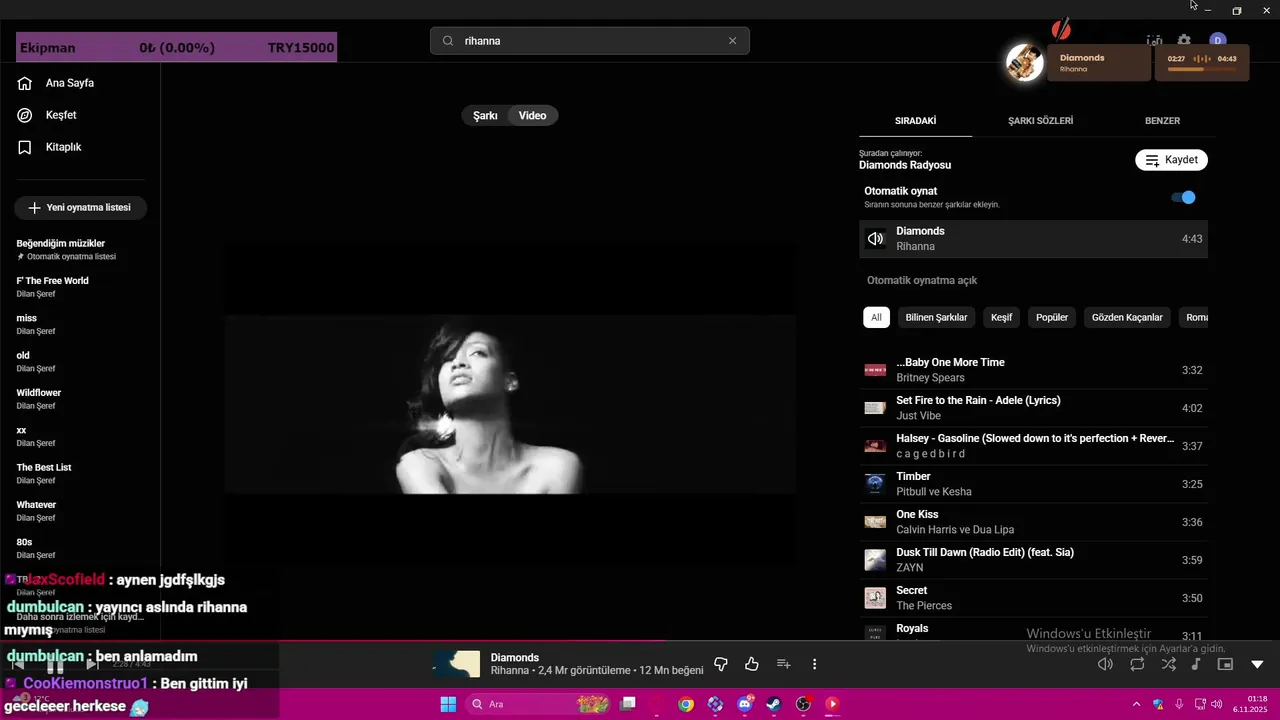Expand the system tray hidden icons chevron
The image size is (1280, 720).
(x=1136, y=704)
